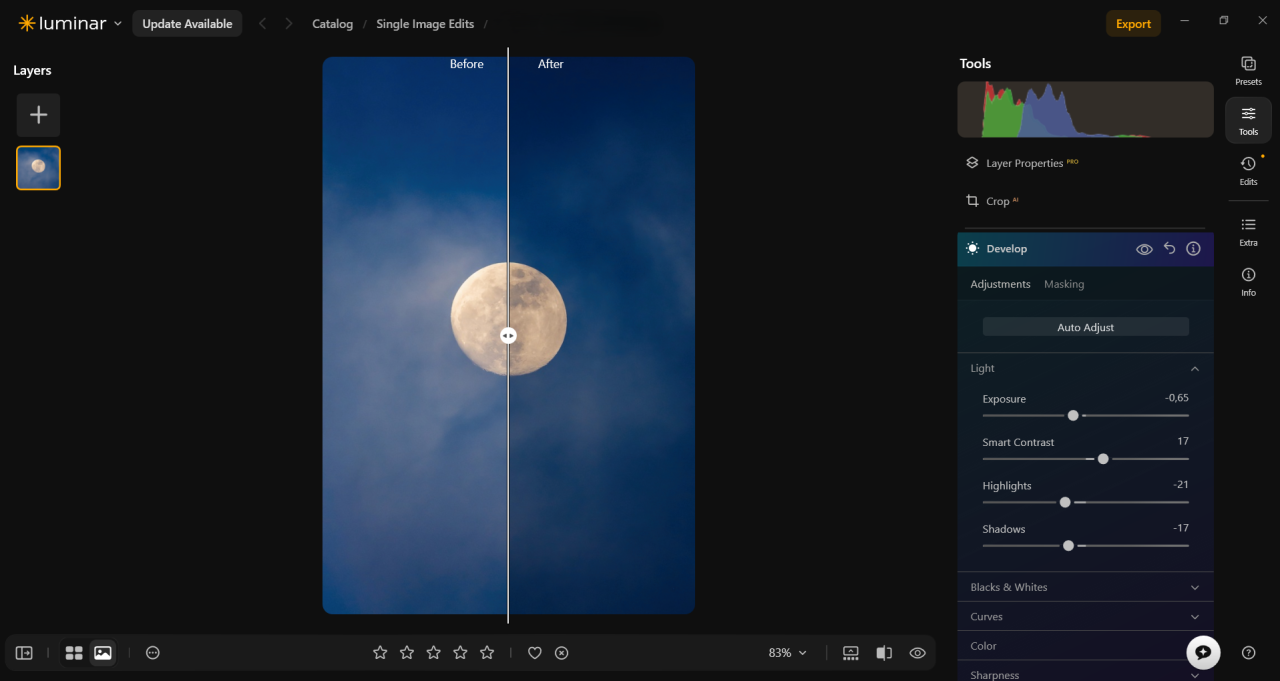1280x681 pixels.
Task: Open the Tools panel in the sidebar
Action: (x=1248, y=120)
